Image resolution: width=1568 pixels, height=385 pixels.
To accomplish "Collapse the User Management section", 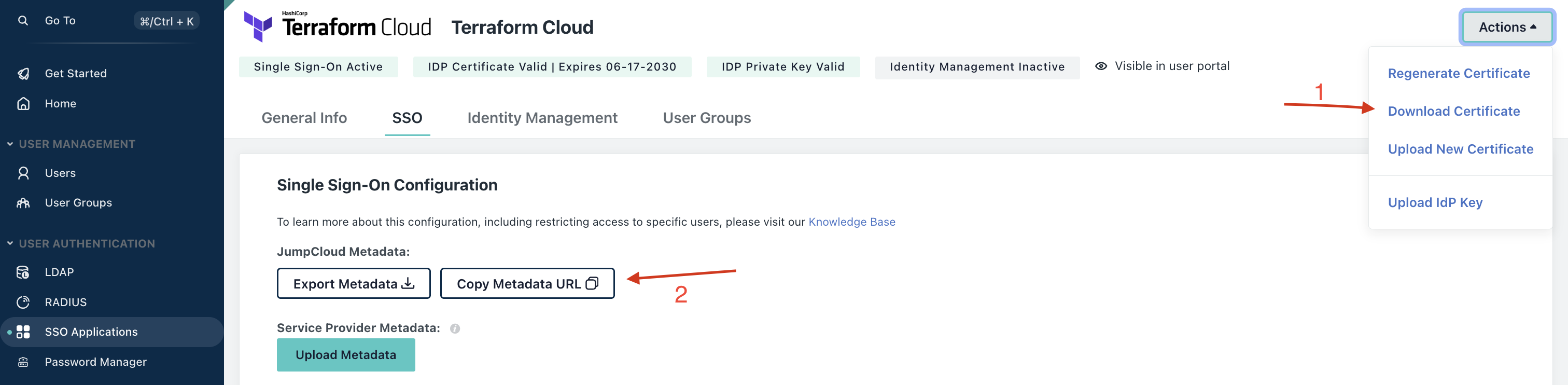I will pos(10,144).
